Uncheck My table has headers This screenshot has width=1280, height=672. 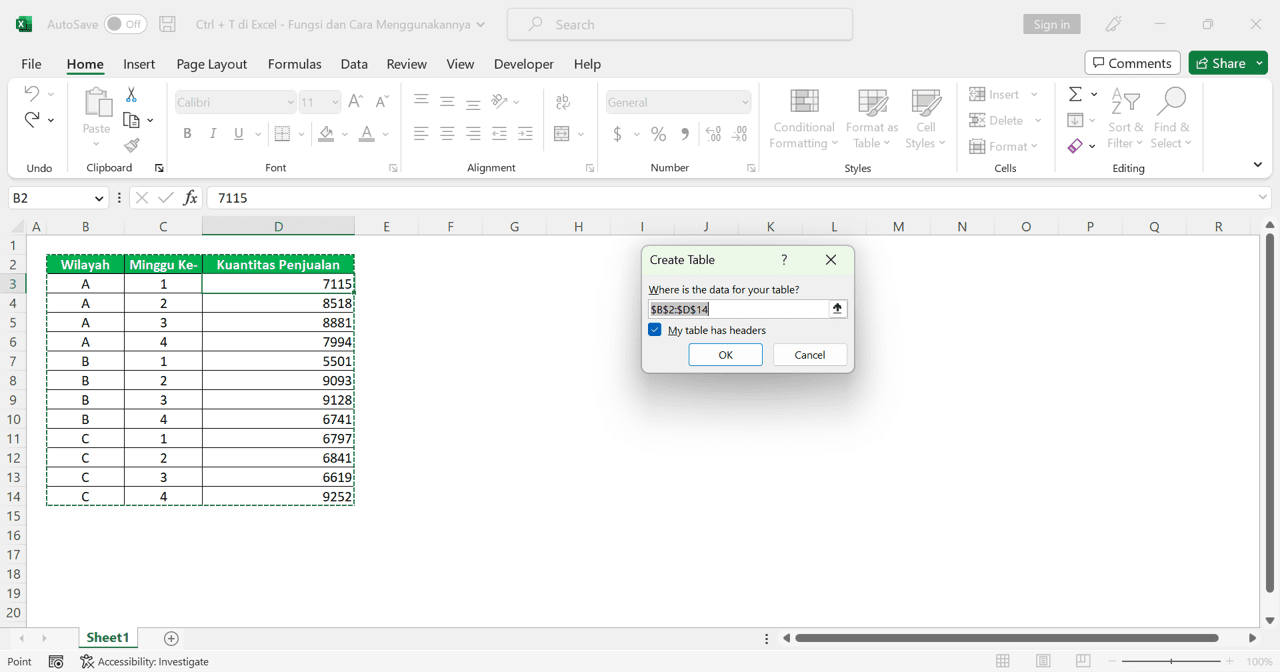point(655,329)
